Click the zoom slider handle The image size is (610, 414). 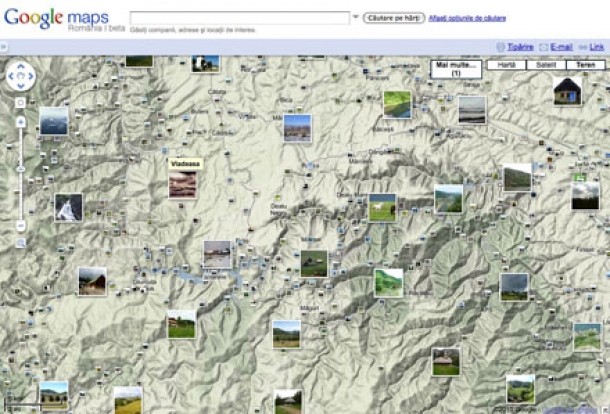[x=21, y=168]
